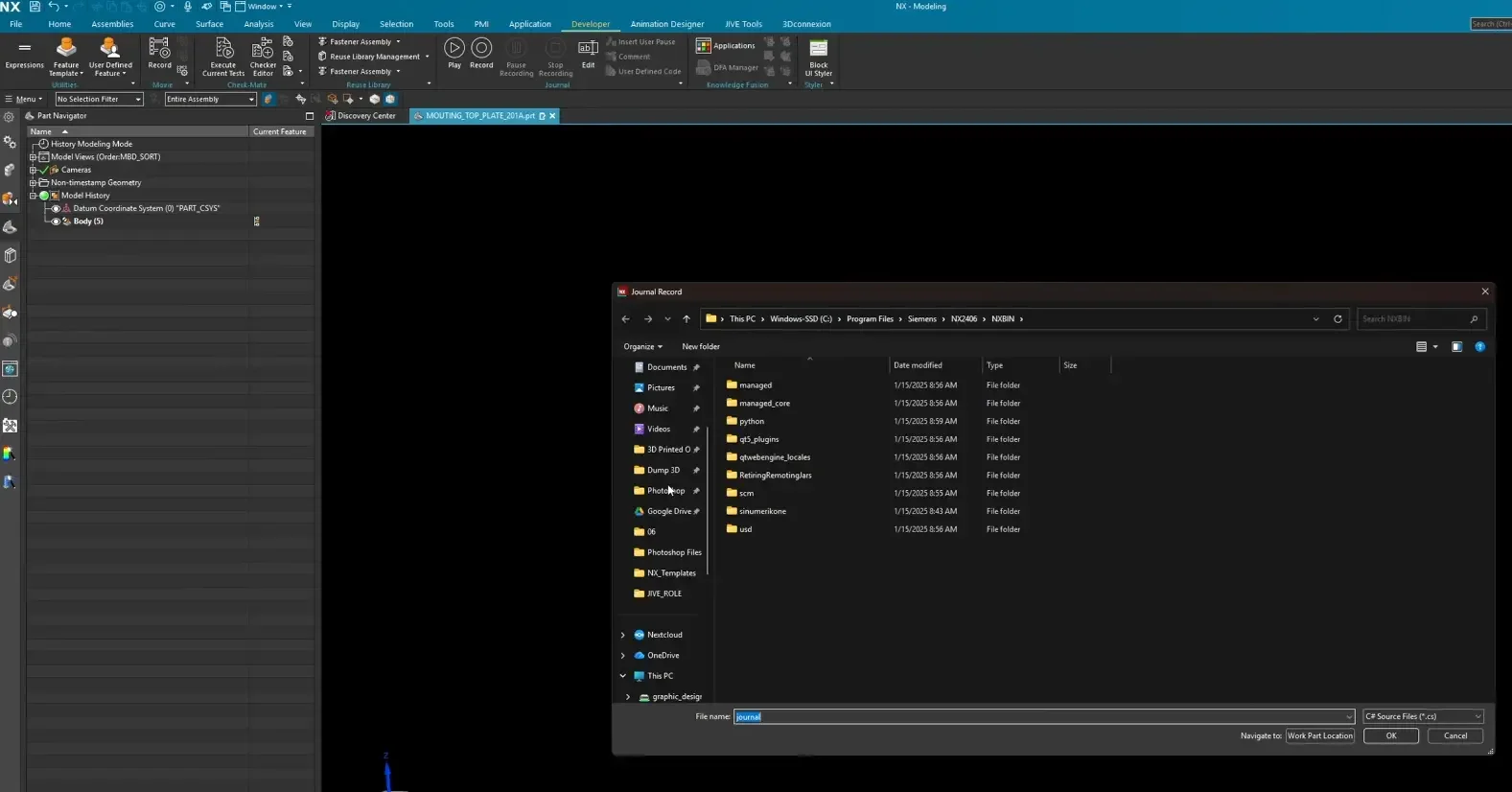Click NX2406 in address path
Screen dimensions: 1512x792
point(964,319)
